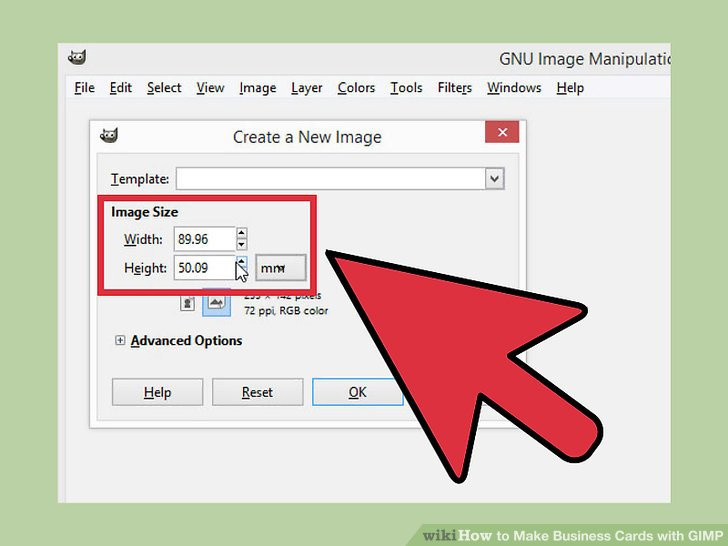Increase Height with up arrow
Viewport: 728px width, 546px height.
click(241, 262)
